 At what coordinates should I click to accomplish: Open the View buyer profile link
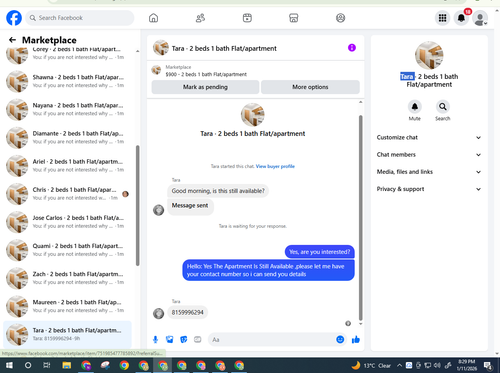[275, 166]
